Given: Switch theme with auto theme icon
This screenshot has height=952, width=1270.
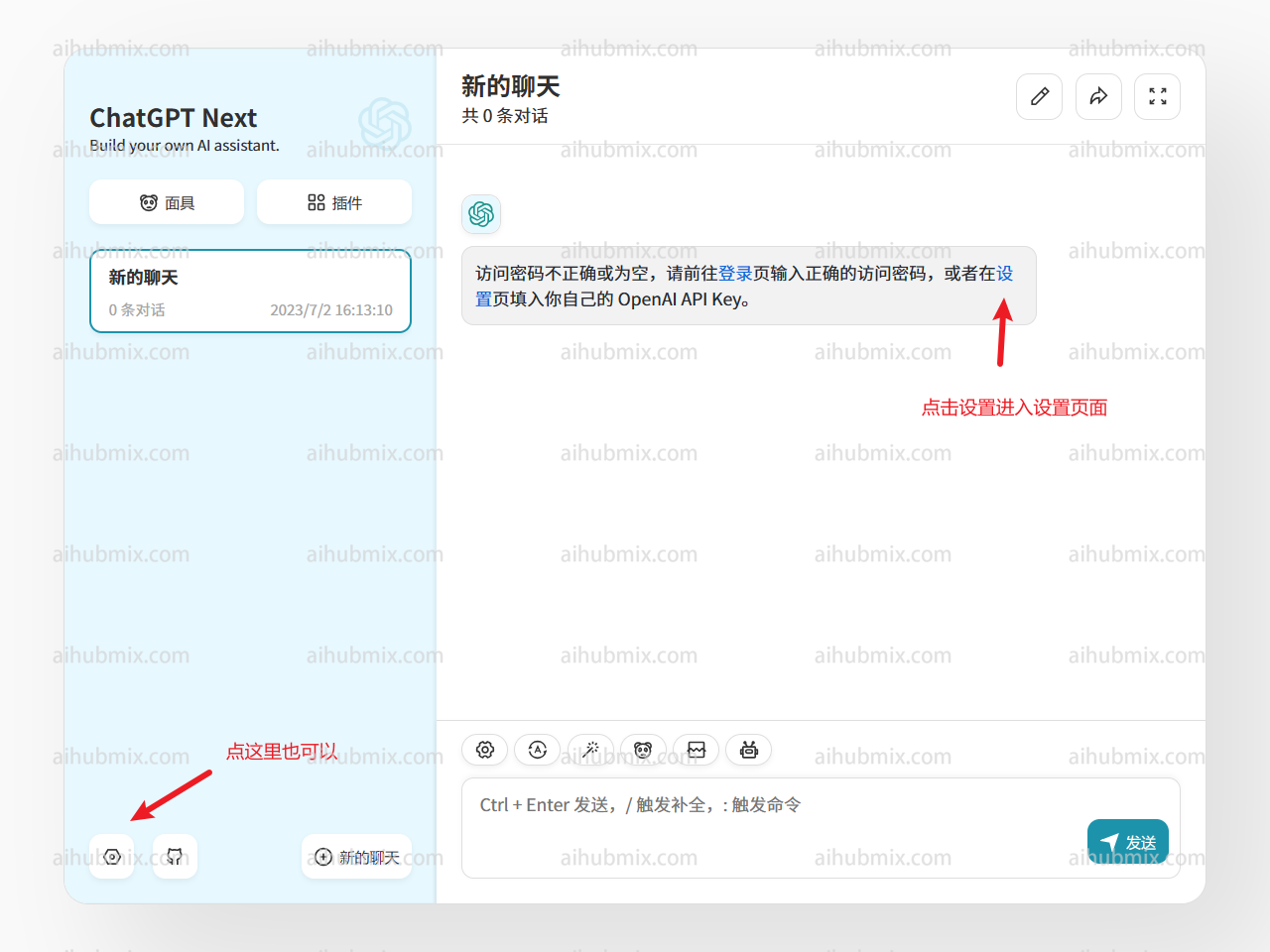Looking at the screenshot, I should tap(538, 750).
